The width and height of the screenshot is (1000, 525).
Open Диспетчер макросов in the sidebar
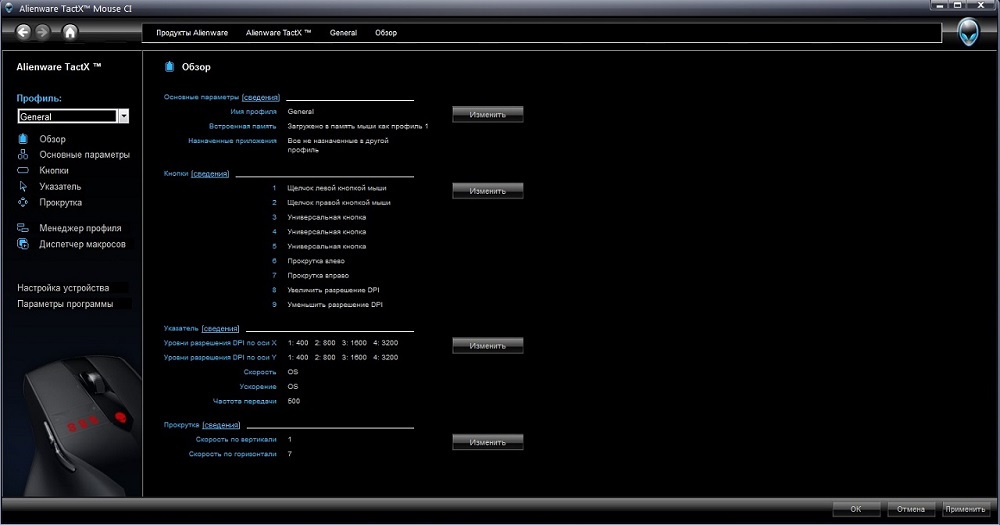(x=82, y=244)
